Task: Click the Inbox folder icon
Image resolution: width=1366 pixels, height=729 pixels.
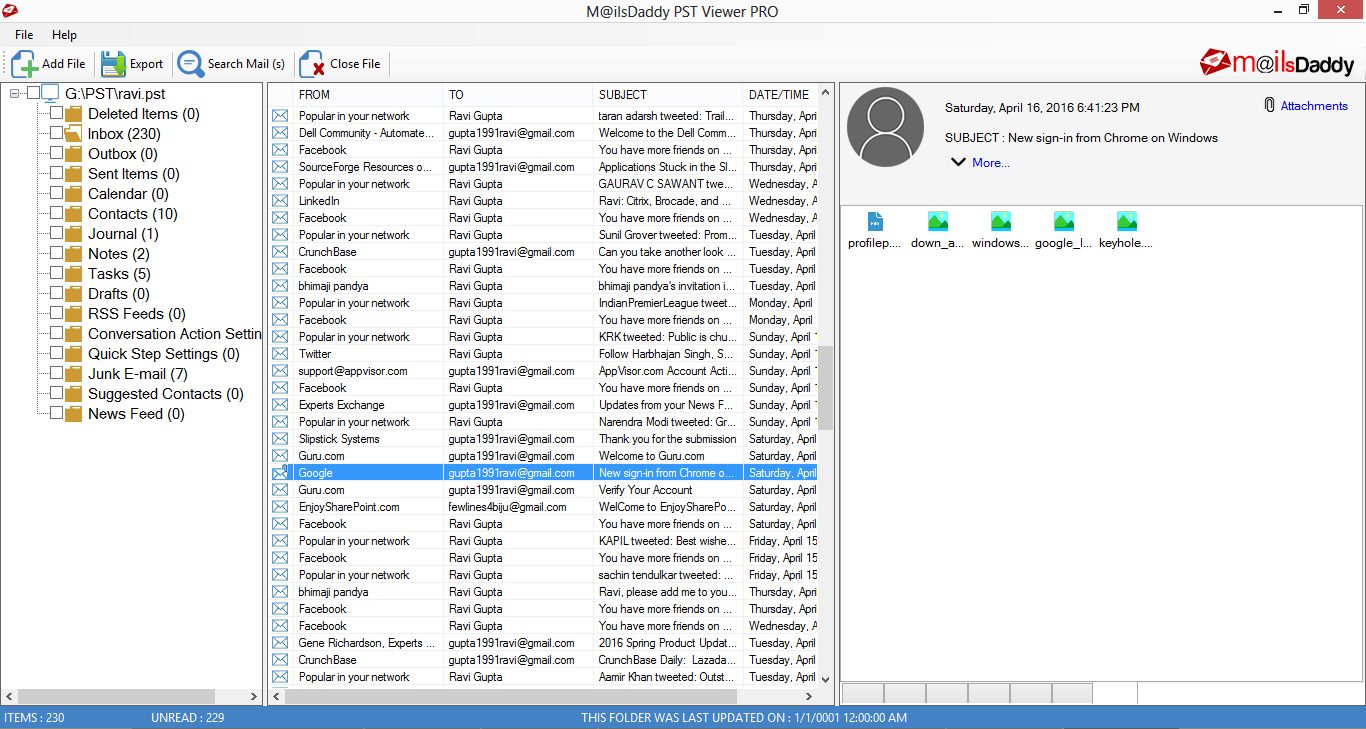Action: pos(74,134)
